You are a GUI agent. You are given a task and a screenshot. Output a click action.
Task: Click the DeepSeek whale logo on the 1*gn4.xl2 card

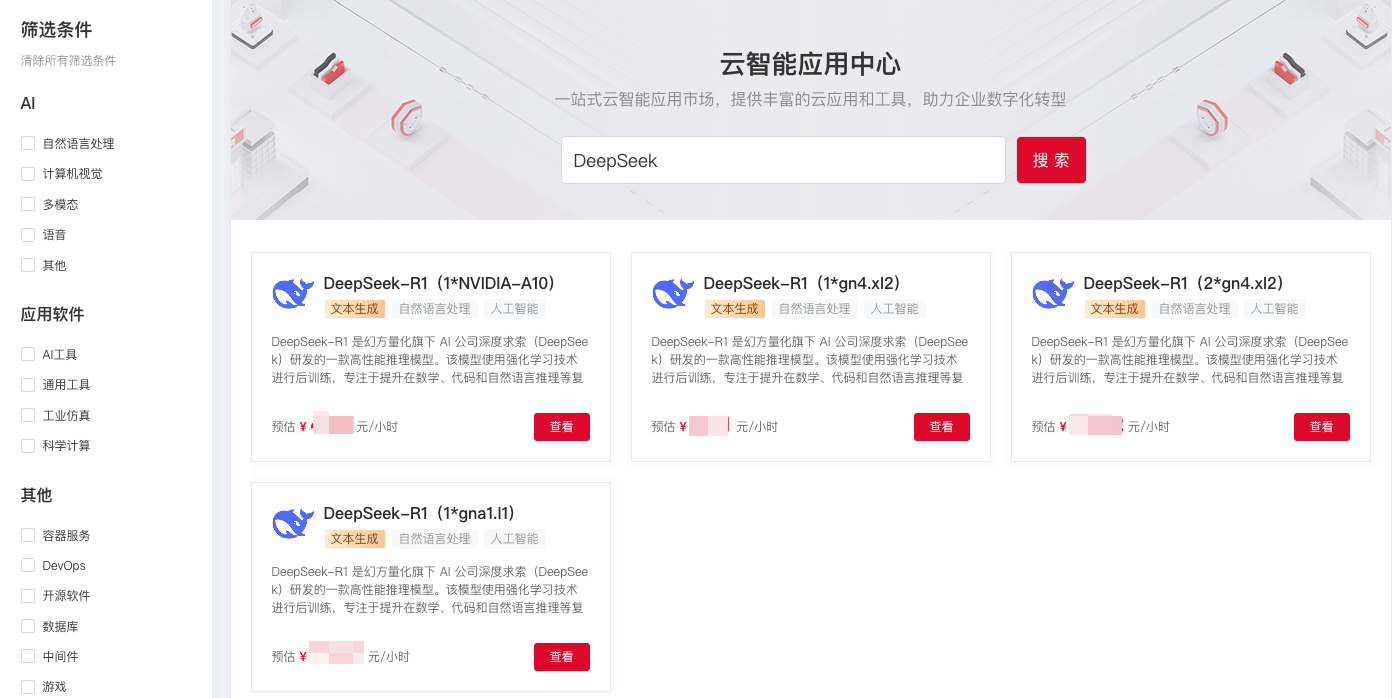[x=673, y=293]
